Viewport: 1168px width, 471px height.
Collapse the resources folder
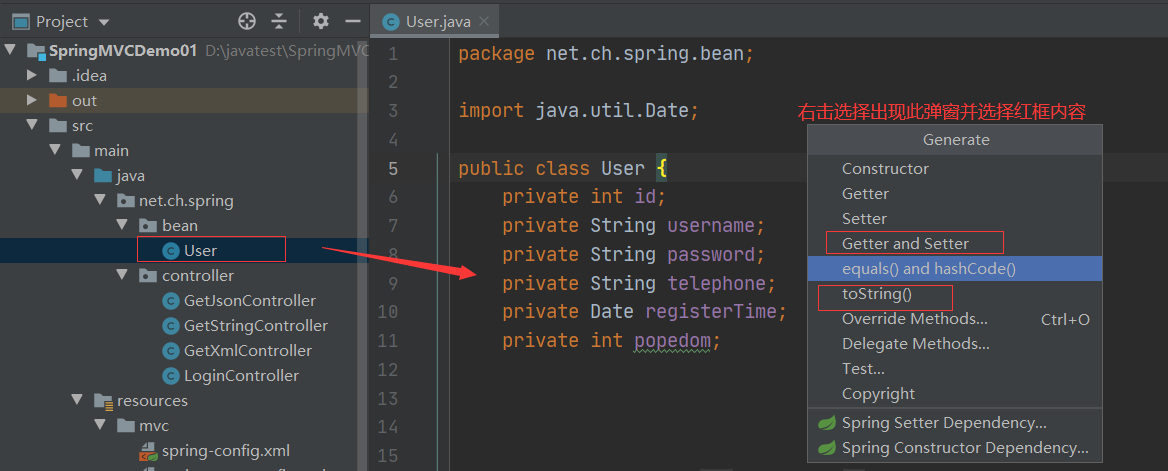coord(77,400)
